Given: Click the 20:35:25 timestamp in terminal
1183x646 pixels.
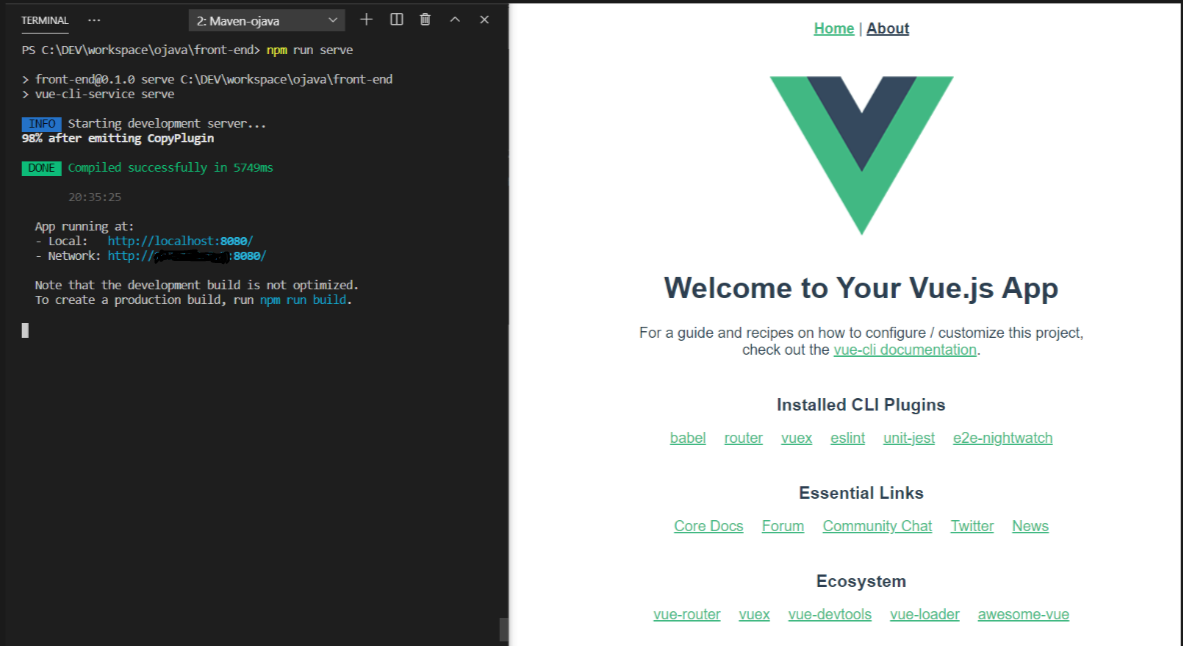Looking at the screenshot, I should 94,197.
